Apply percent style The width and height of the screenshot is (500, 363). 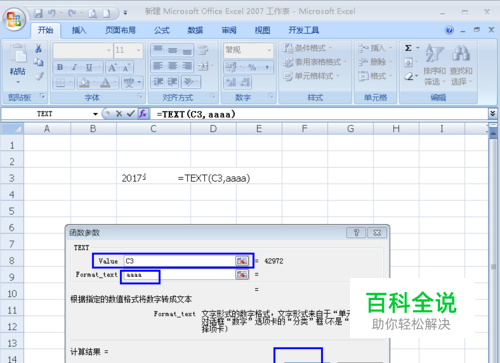pos(252,67)
